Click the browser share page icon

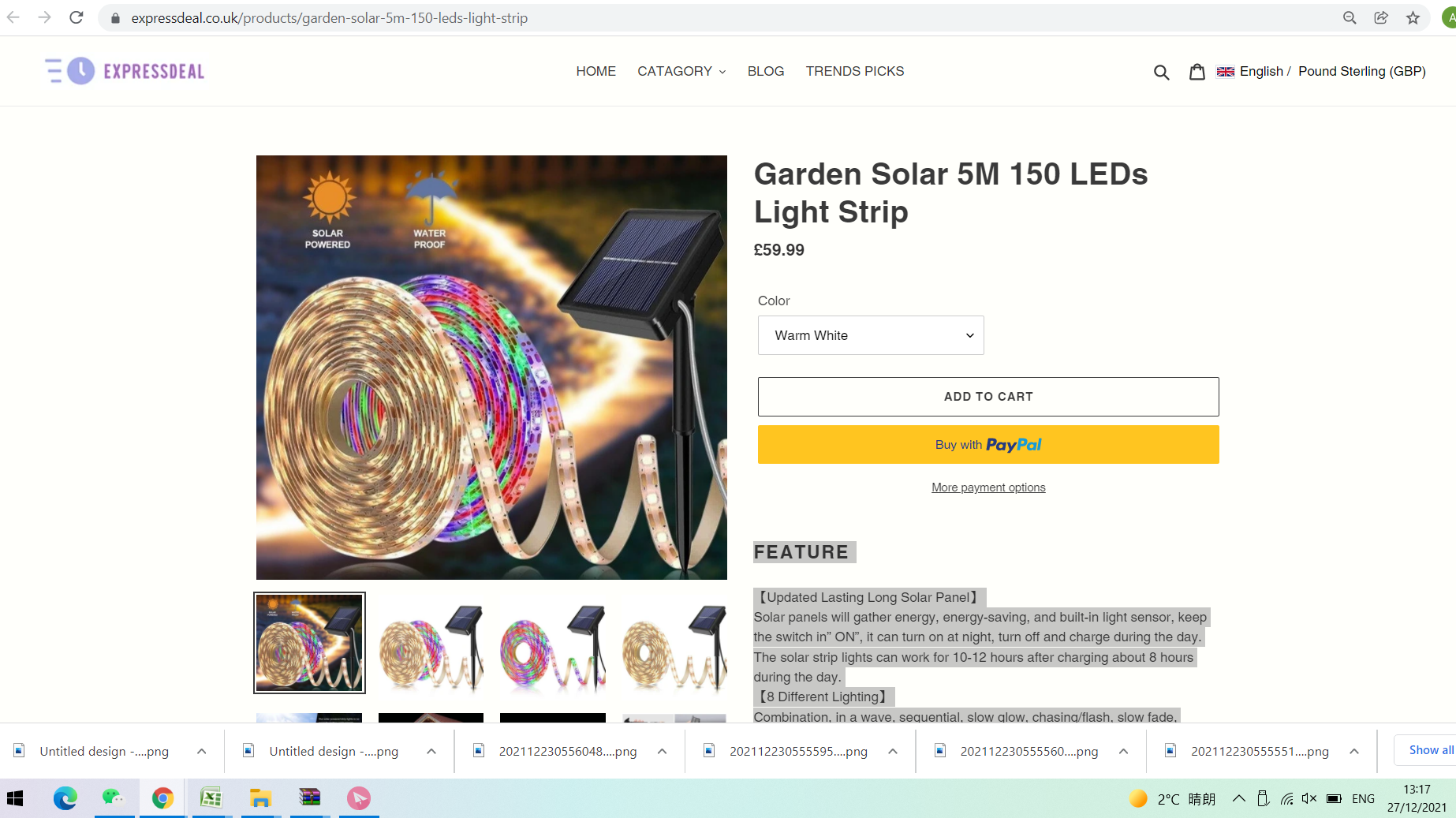(x=1381, y=17)
